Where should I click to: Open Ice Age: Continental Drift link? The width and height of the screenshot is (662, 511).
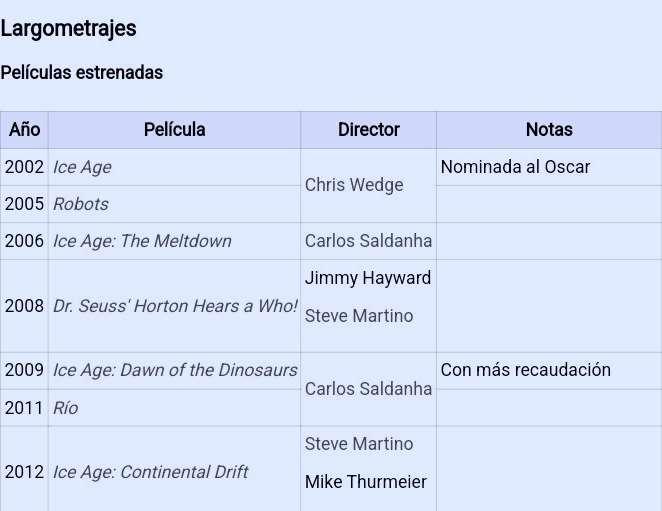pyautogui.click(x=151, y=472)
